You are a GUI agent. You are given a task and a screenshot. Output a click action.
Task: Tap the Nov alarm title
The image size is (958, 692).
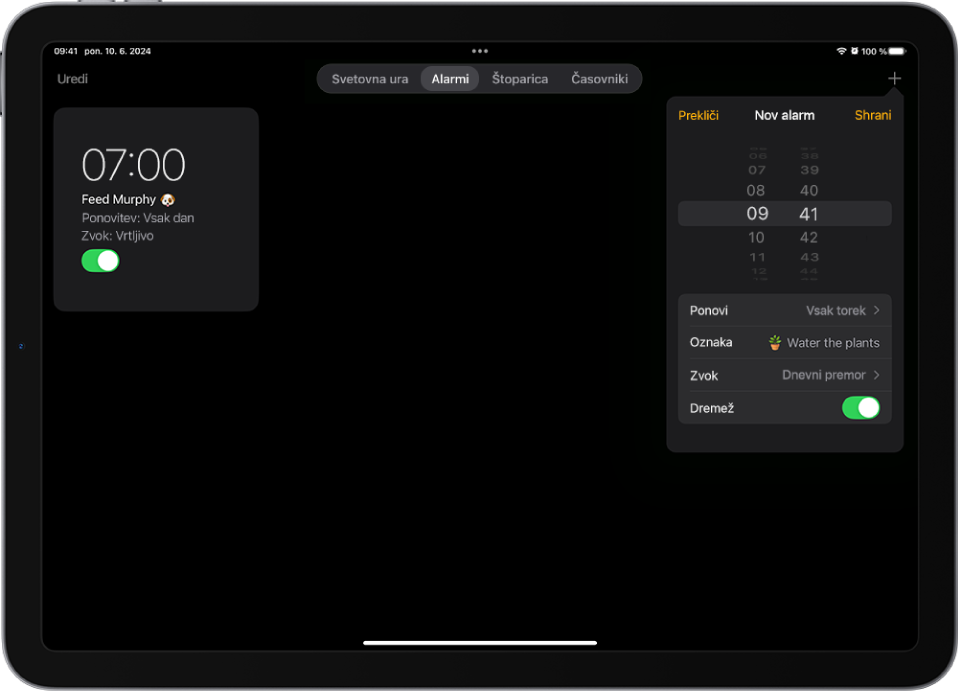tap(784, 115)
